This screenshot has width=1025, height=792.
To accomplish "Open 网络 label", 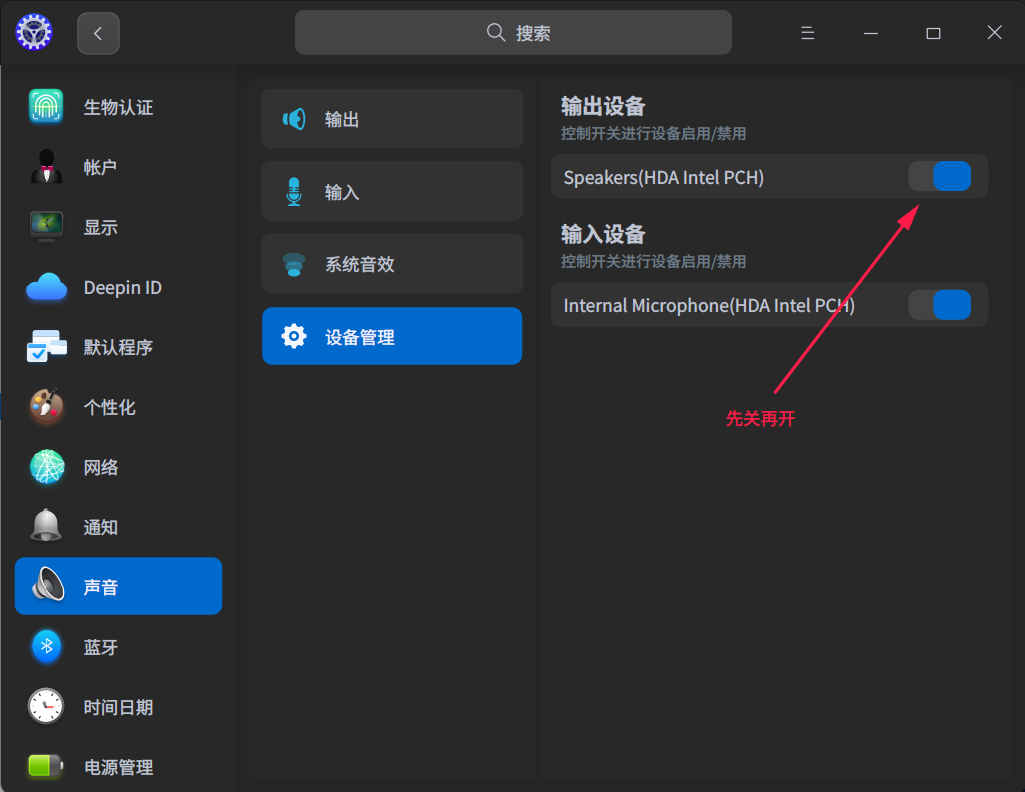I will tap(101, 467).
